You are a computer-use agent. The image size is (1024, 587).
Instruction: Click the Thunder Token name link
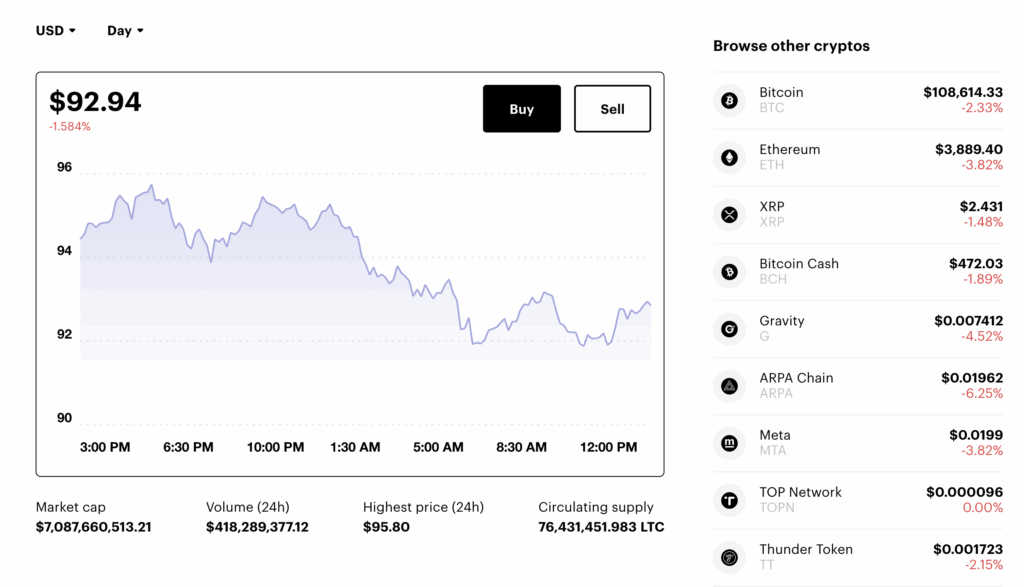[x=803, y=548]
